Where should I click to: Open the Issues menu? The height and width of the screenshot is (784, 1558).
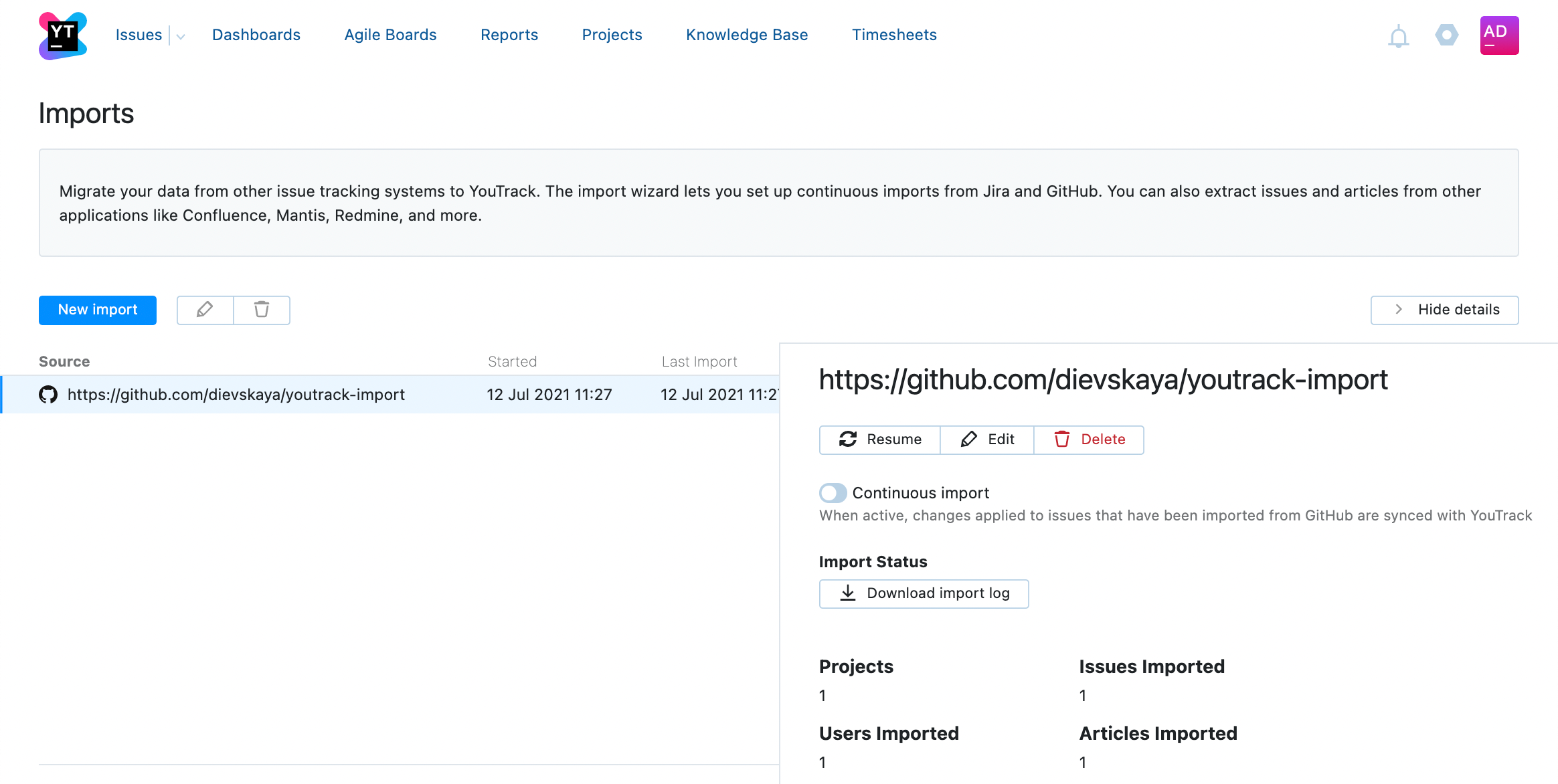(x=139, y=35)
